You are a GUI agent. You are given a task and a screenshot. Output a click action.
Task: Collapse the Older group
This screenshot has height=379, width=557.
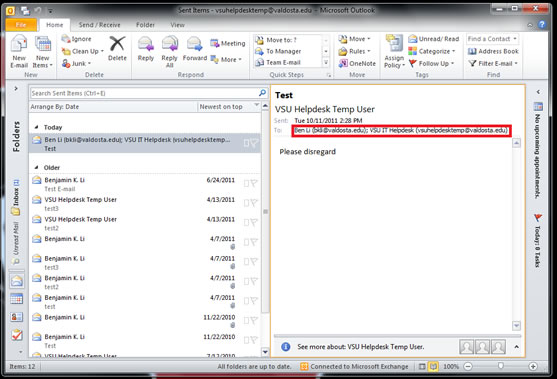[x=36, y=167]
